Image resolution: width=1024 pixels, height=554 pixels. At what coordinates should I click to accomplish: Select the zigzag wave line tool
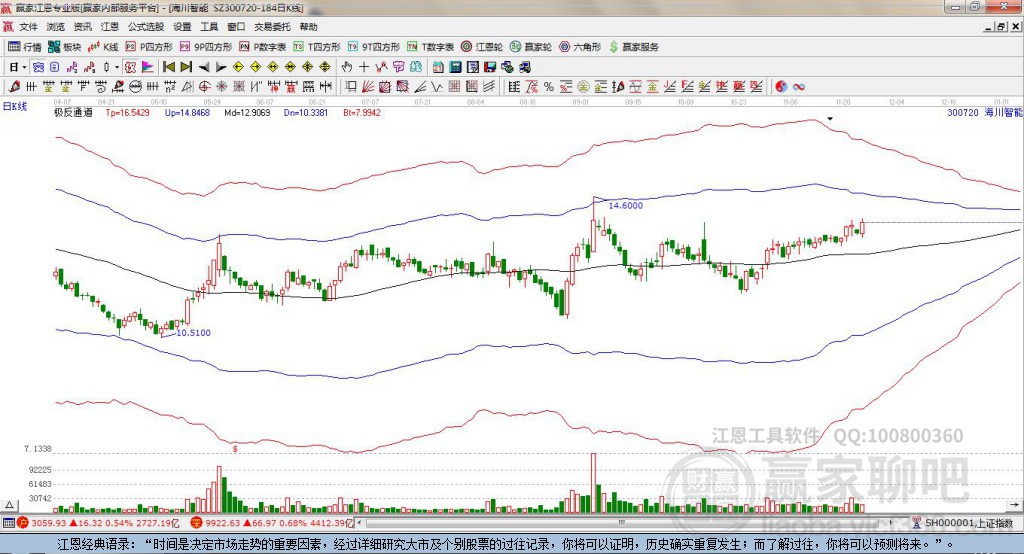coord(437,86)
